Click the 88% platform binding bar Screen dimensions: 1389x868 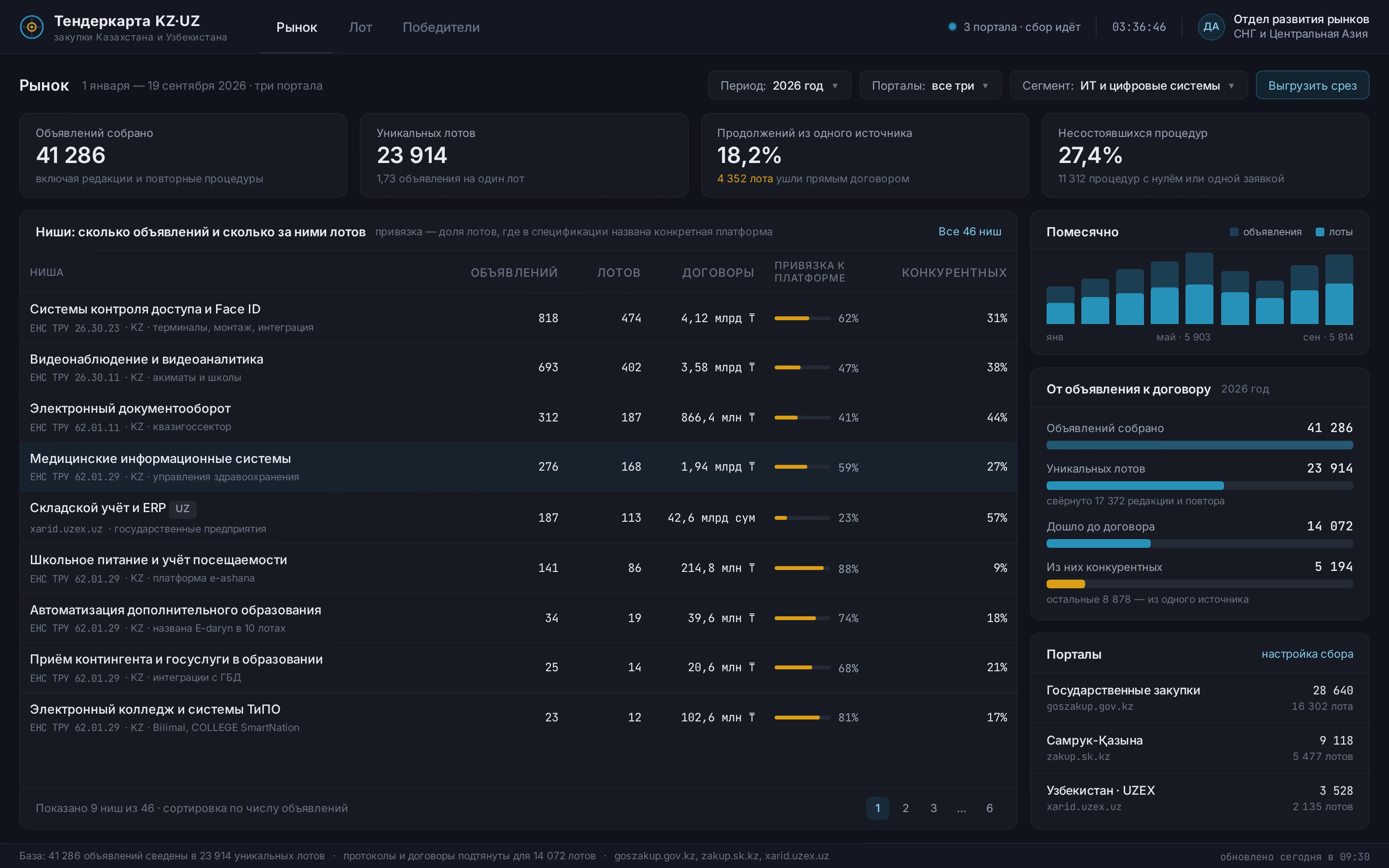tap(802, 569)
